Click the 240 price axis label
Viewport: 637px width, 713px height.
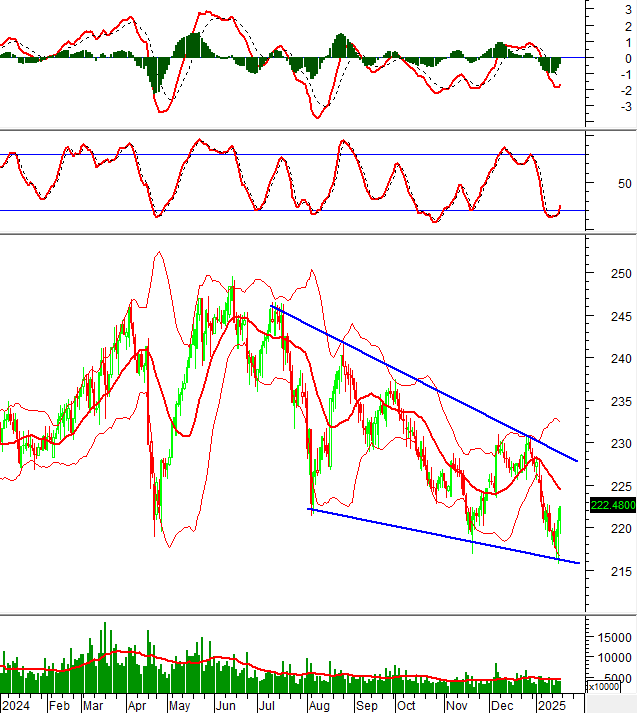pos(621,359)
